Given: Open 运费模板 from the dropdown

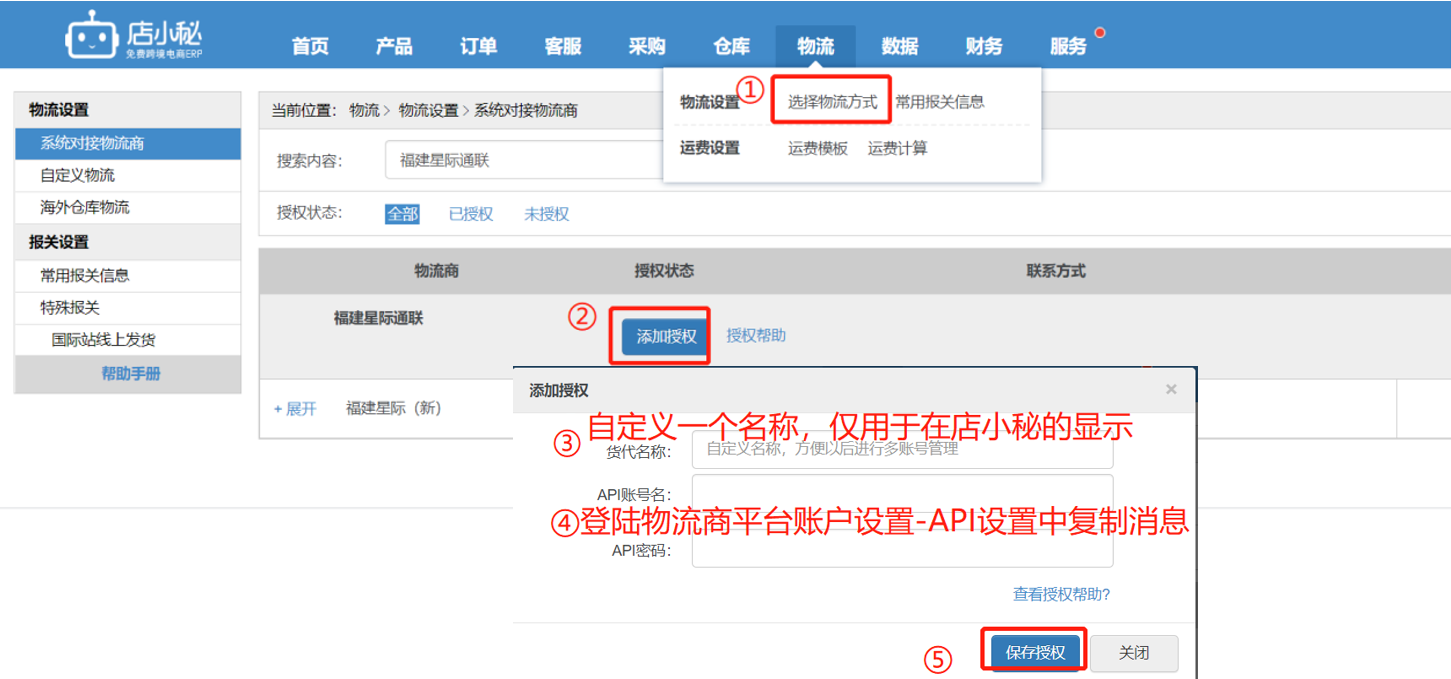Looking at the screenshot, I should coord(817,149).
